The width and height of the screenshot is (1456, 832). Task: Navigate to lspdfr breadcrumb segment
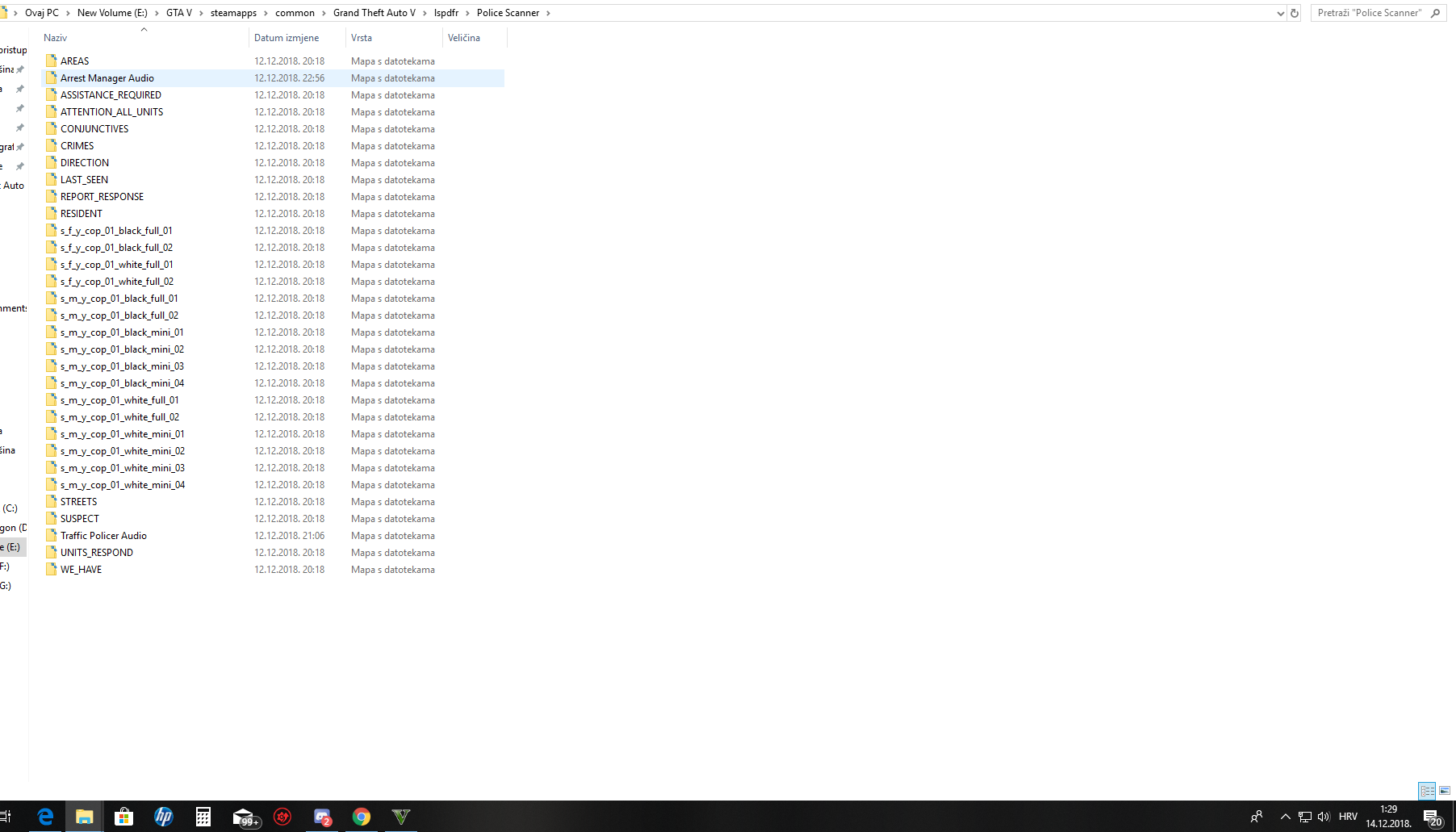pyautogui.click(x=446, y=13)
